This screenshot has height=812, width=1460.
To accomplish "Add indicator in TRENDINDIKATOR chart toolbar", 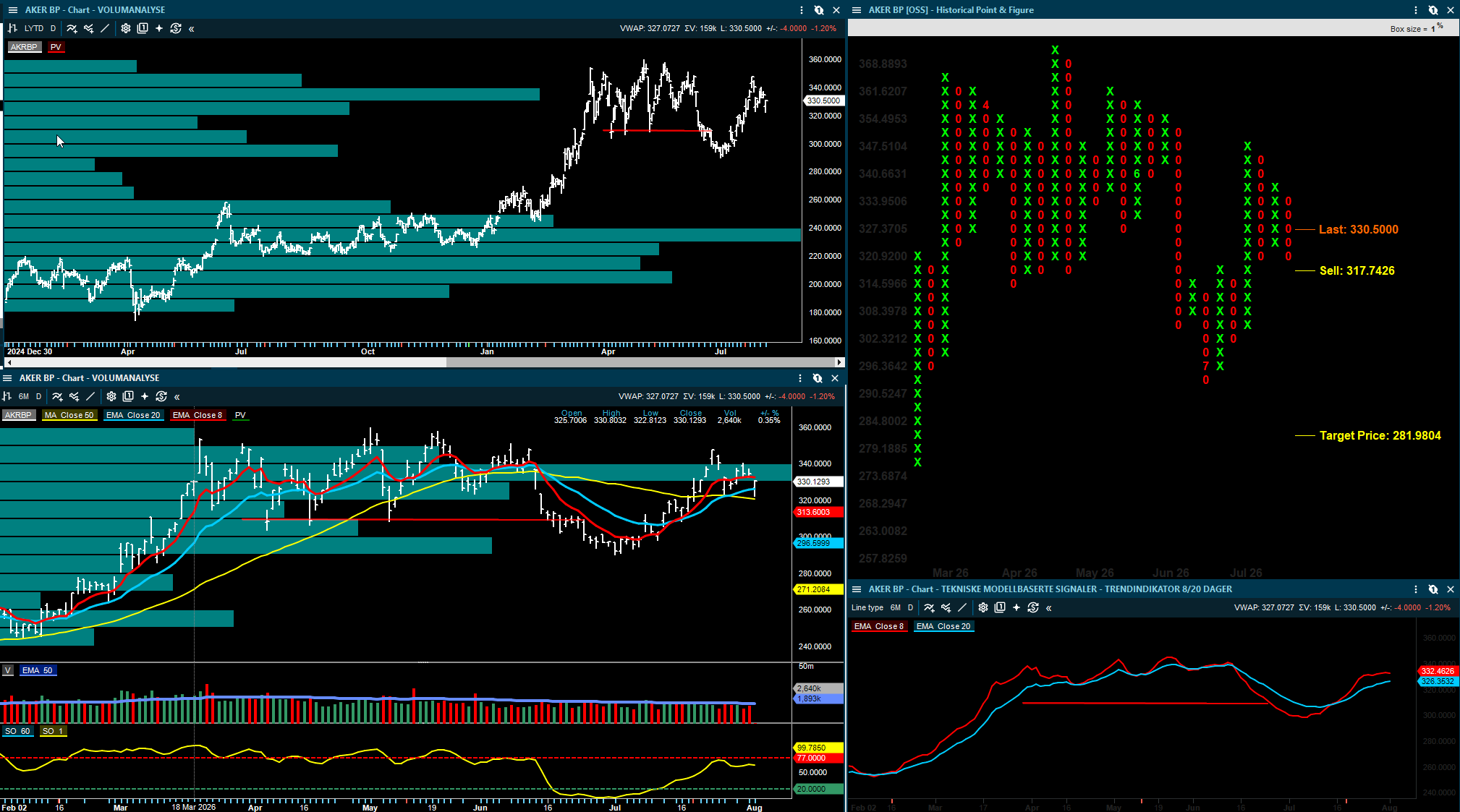I will pyautogui.click(x=929, y=607).
